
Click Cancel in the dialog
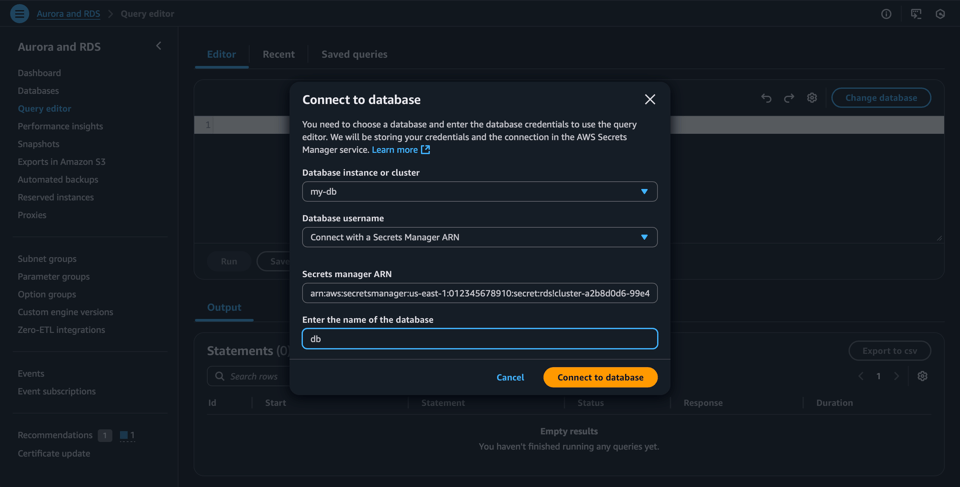coord(510,377)
